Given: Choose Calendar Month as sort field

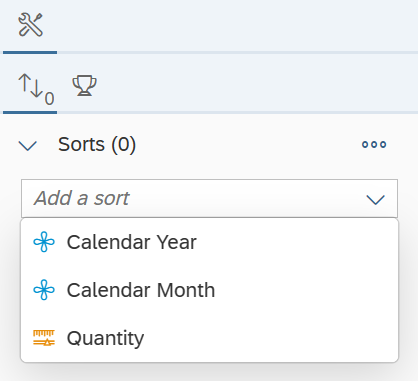Looking at the screenshot, I should click(x=209, y=290).
